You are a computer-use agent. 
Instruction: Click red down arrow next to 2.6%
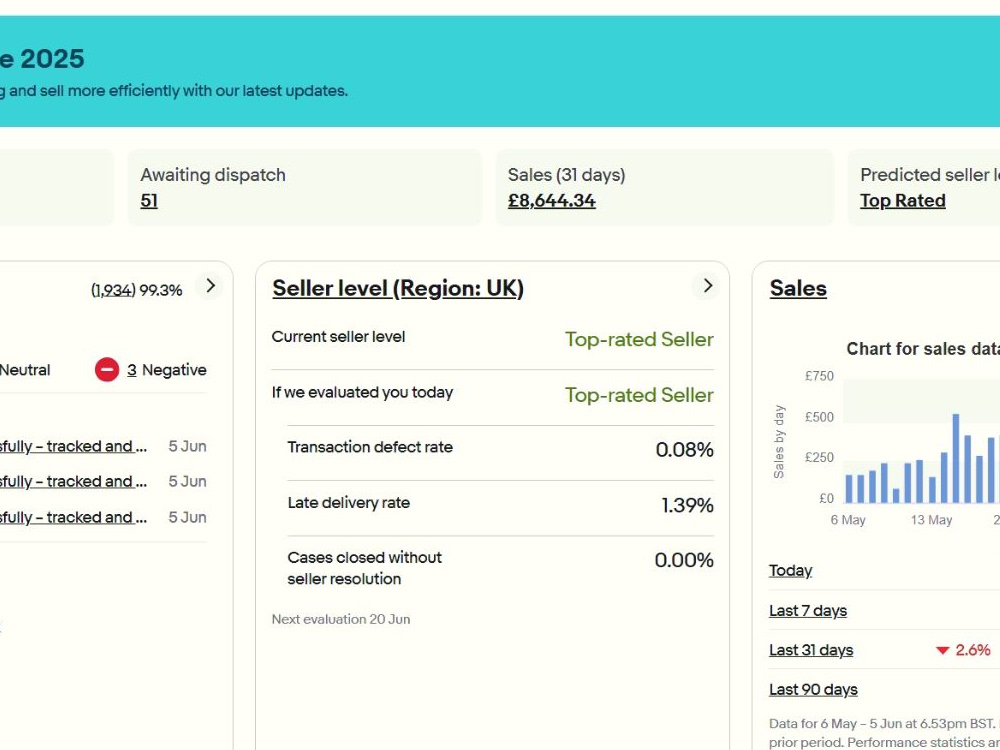[x=943, y=651]
